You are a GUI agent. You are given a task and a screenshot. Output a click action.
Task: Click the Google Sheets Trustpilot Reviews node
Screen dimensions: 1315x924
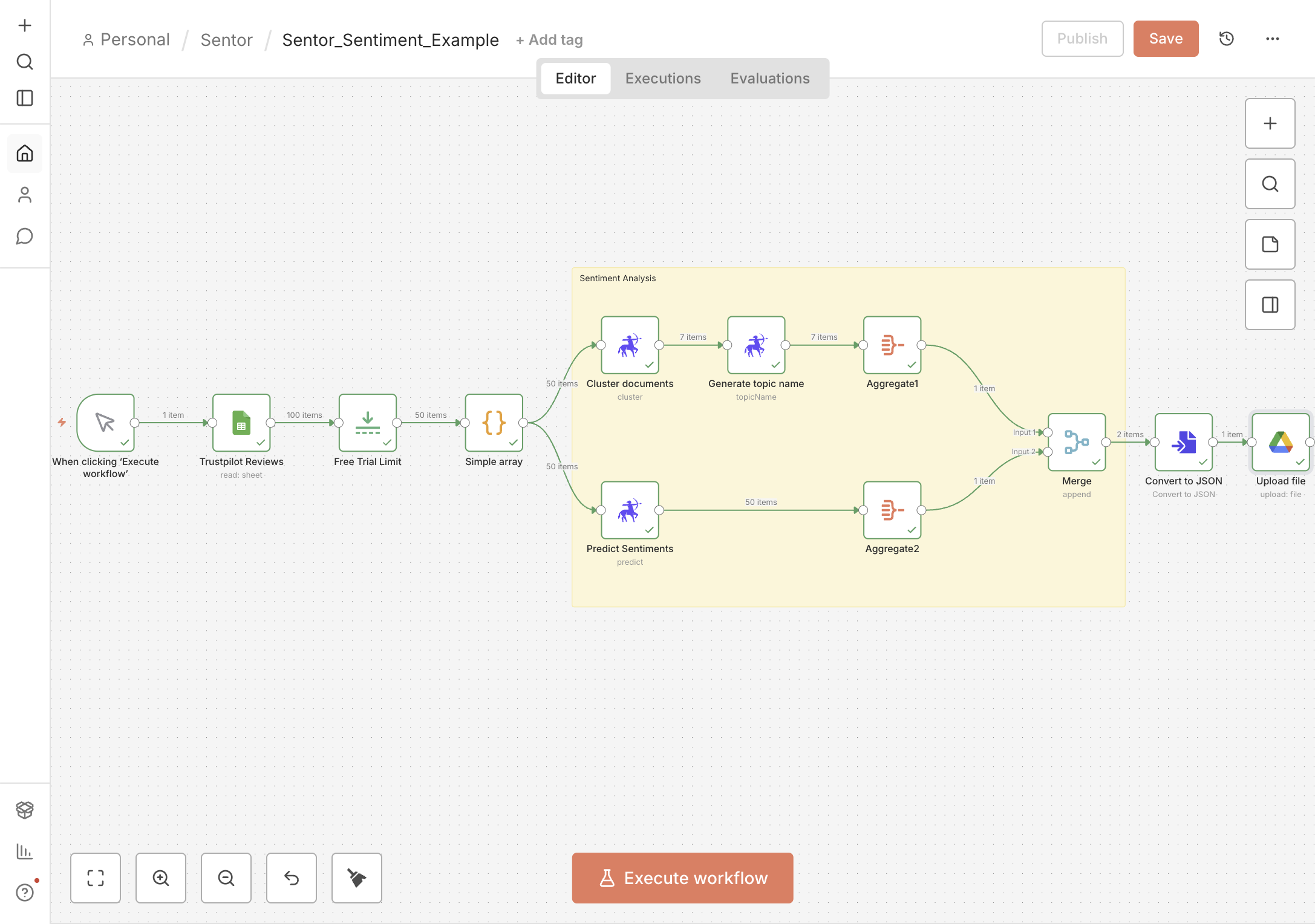241,423
